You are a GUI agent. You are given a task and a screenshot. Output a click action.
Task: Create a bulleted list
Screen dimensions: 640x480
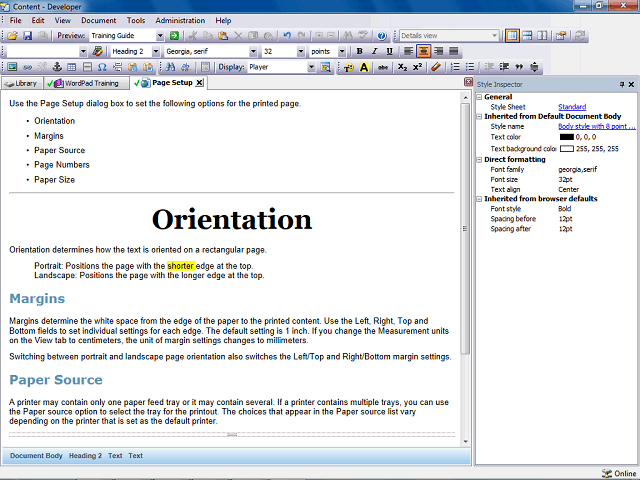470,67
